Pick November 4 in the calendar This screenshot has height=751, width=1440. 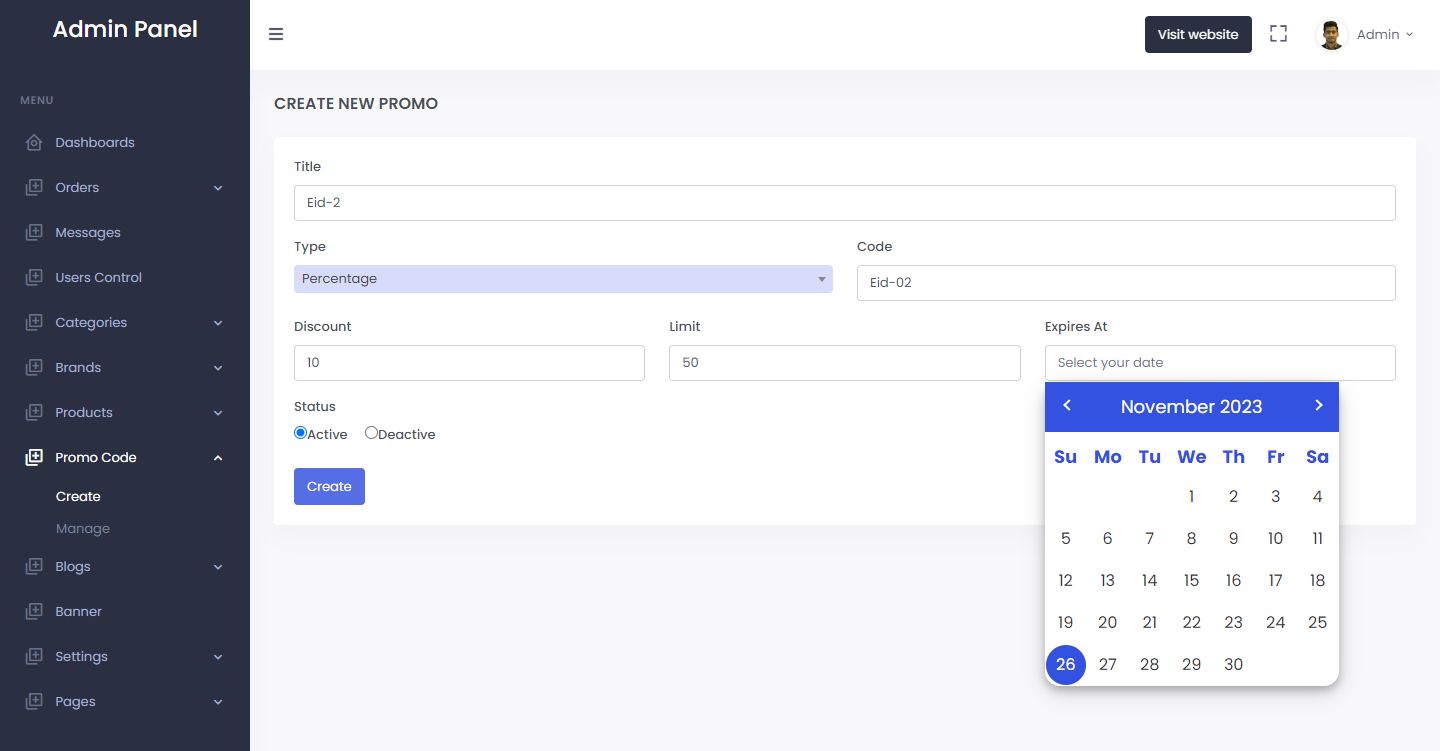click(x=1318, y=497)
